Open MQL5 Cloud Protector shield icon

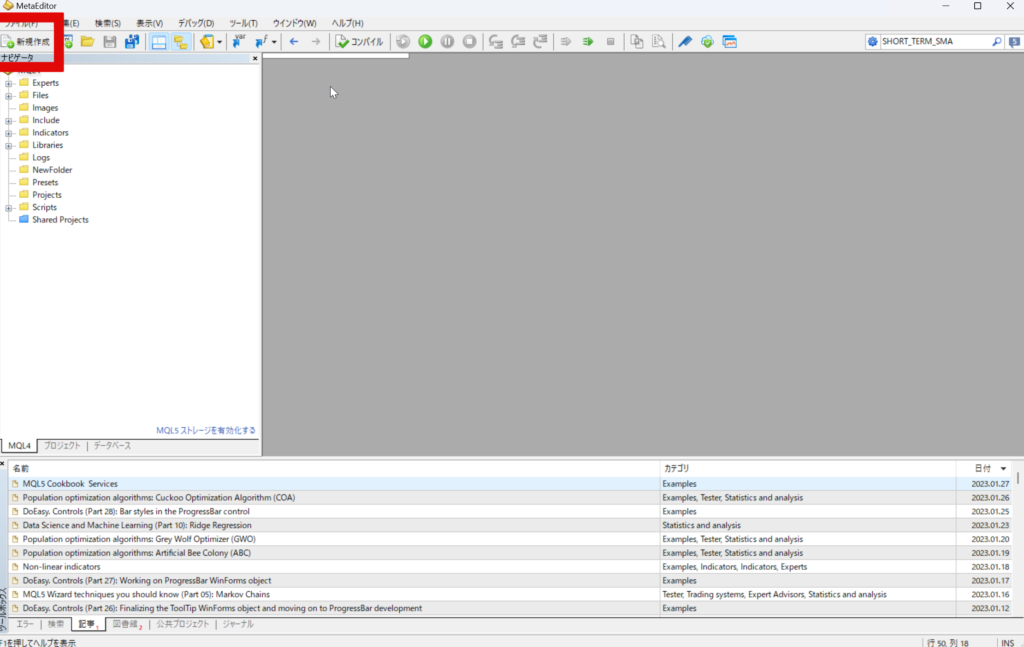[x=707, y=42]
